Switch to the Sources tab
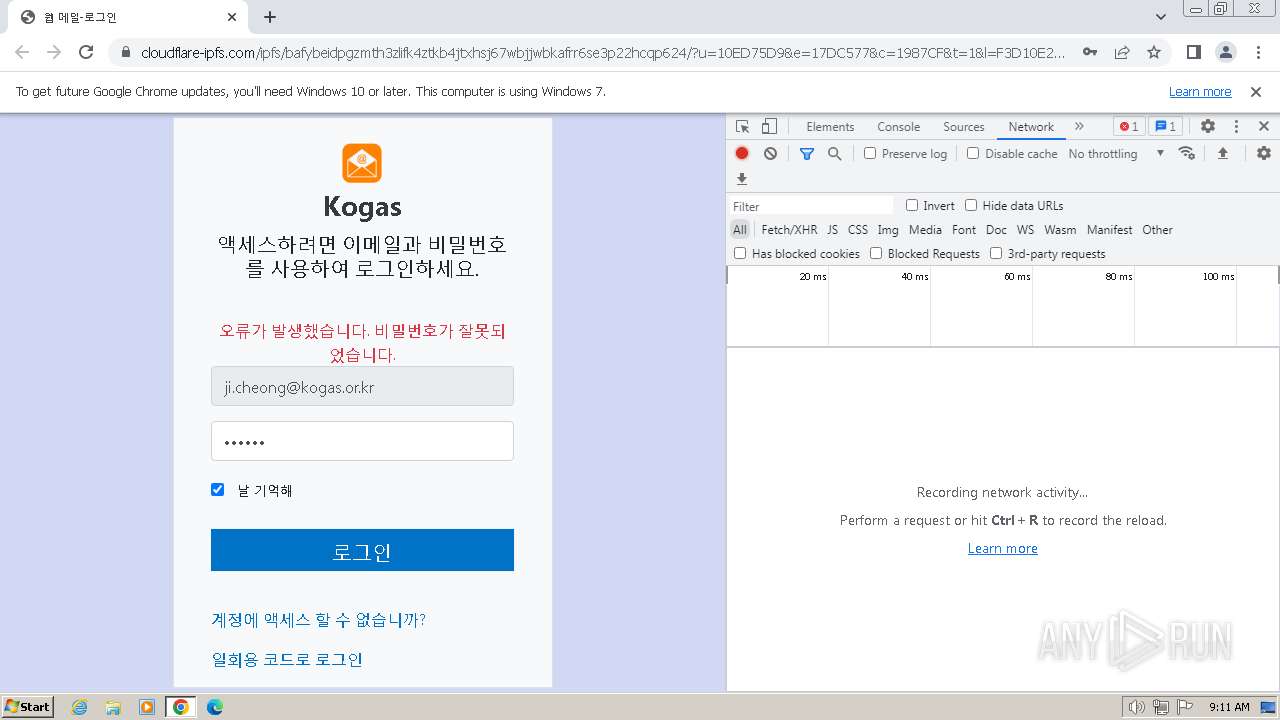The width and height of the screenshot is (1280, 720). coord(964,127)
